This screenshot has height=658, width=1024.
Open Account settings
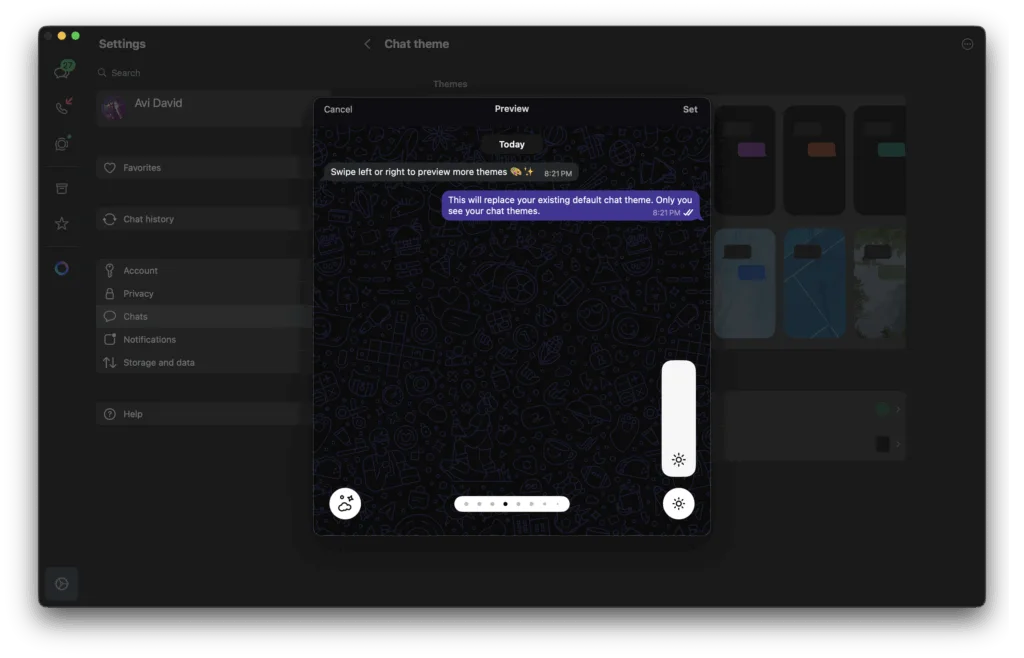pos(199,270)
